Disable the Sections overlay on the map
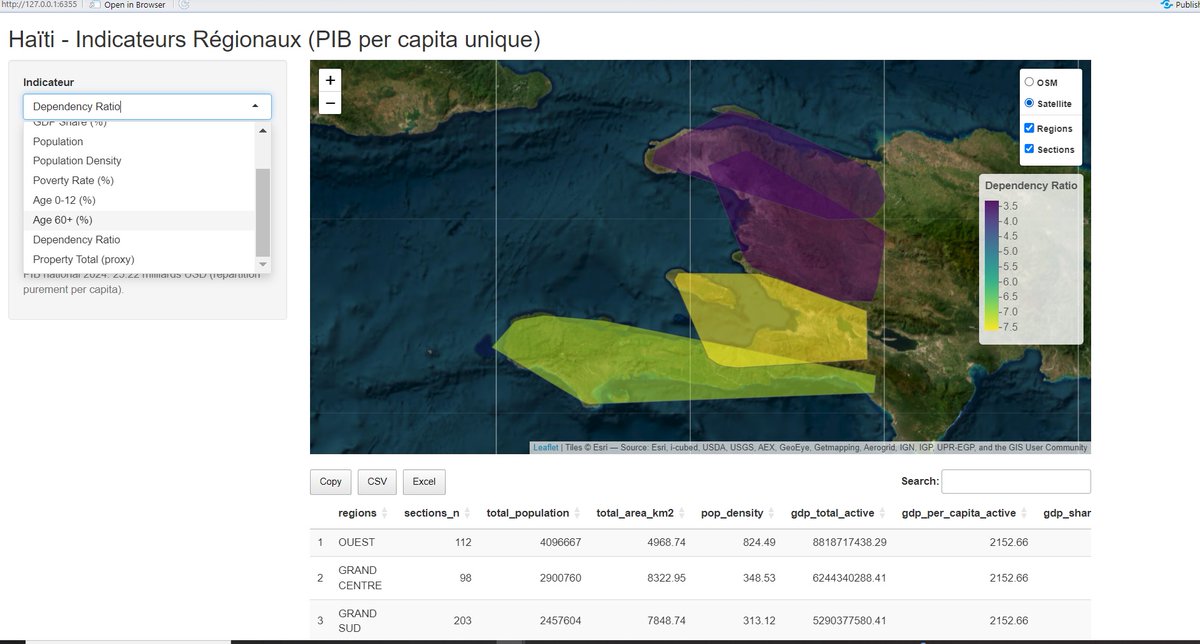This screenshot has width=1200, height=644. coord(1029,149)
